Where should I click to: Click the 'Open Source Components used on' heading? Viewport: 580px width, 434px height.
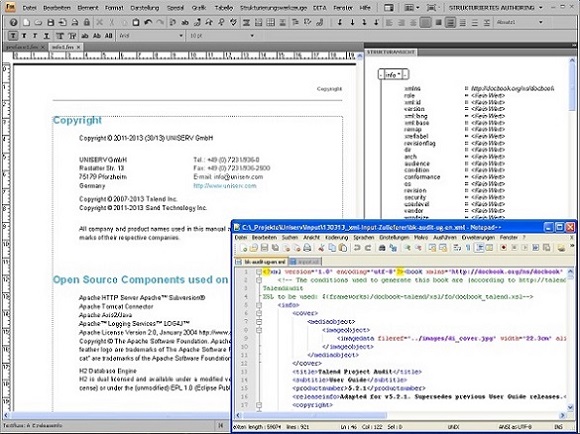[140, 280]
